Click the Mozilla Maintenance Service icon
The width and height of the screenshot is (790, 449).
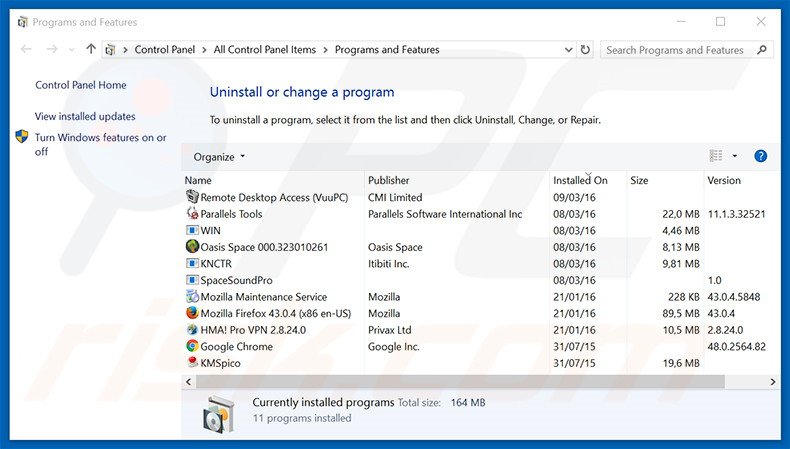[192, 296]
